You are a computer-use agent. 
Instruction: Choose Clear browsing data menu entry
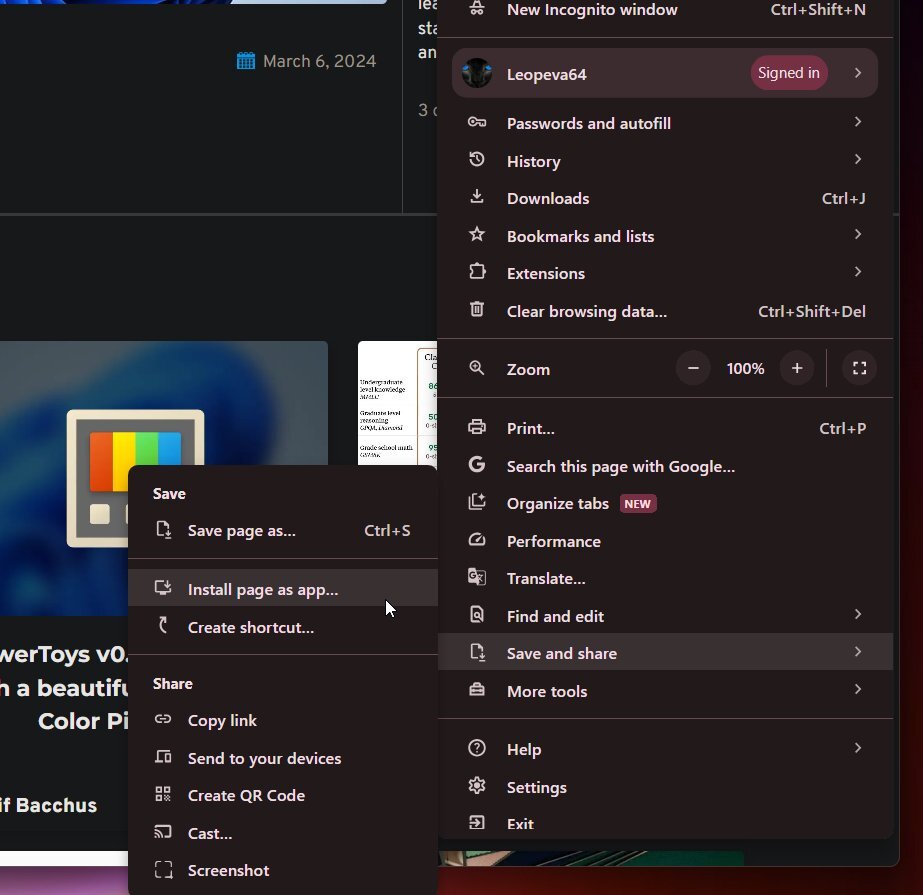pyautogui.click(x=665, y=311)
